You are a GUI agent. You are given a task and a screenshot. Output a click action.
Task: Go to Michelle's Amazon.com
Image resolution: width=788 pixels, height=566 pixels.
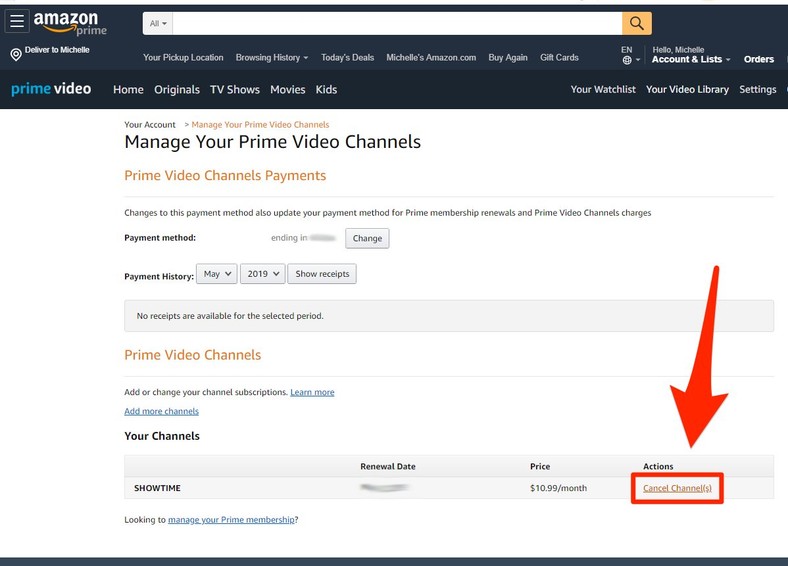(431, 57)
